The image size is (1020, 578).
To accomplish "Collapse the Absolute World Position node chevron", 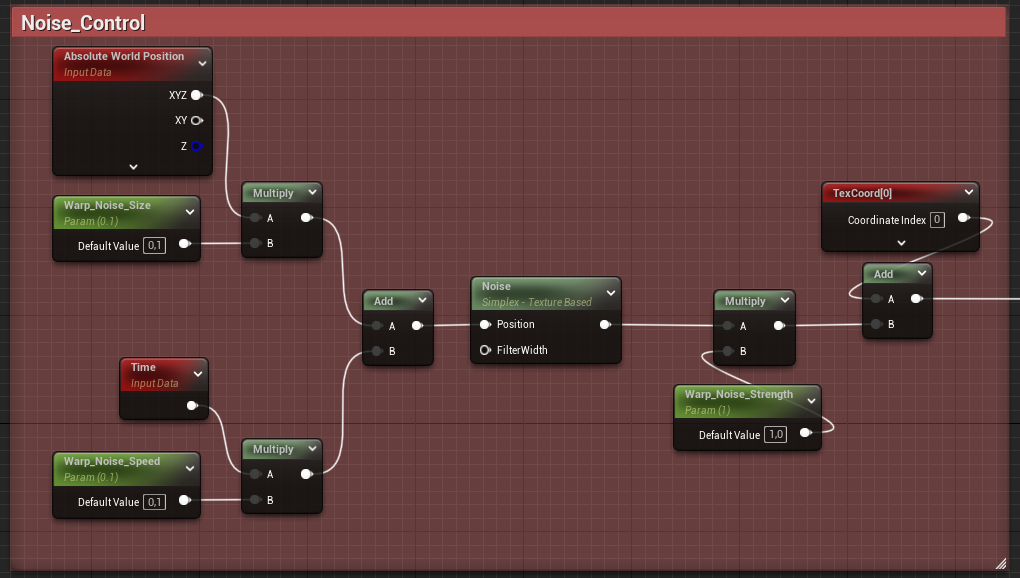I will coord(202,64).
